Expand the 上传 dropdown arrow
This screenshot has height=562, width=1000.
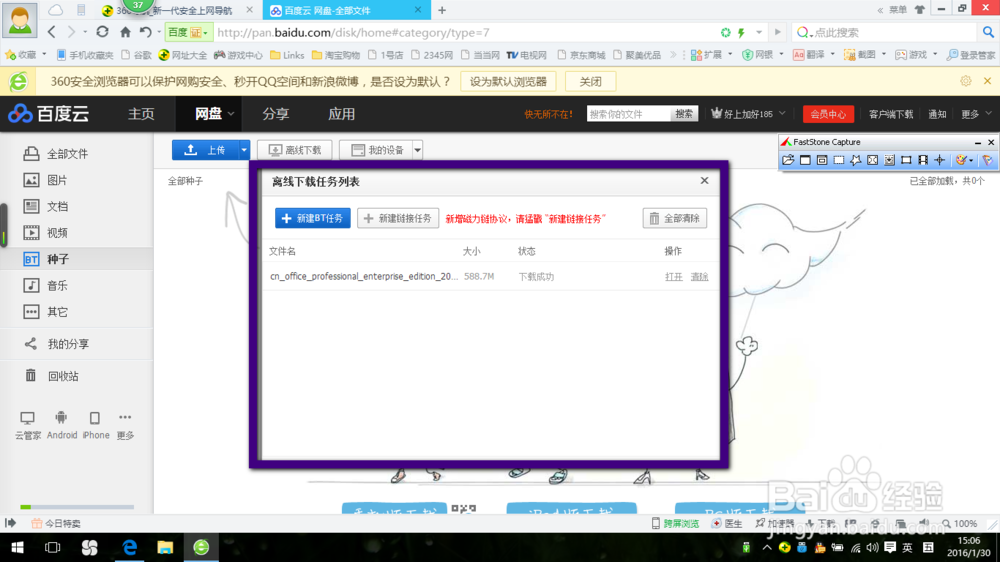[x=244, y=150]
